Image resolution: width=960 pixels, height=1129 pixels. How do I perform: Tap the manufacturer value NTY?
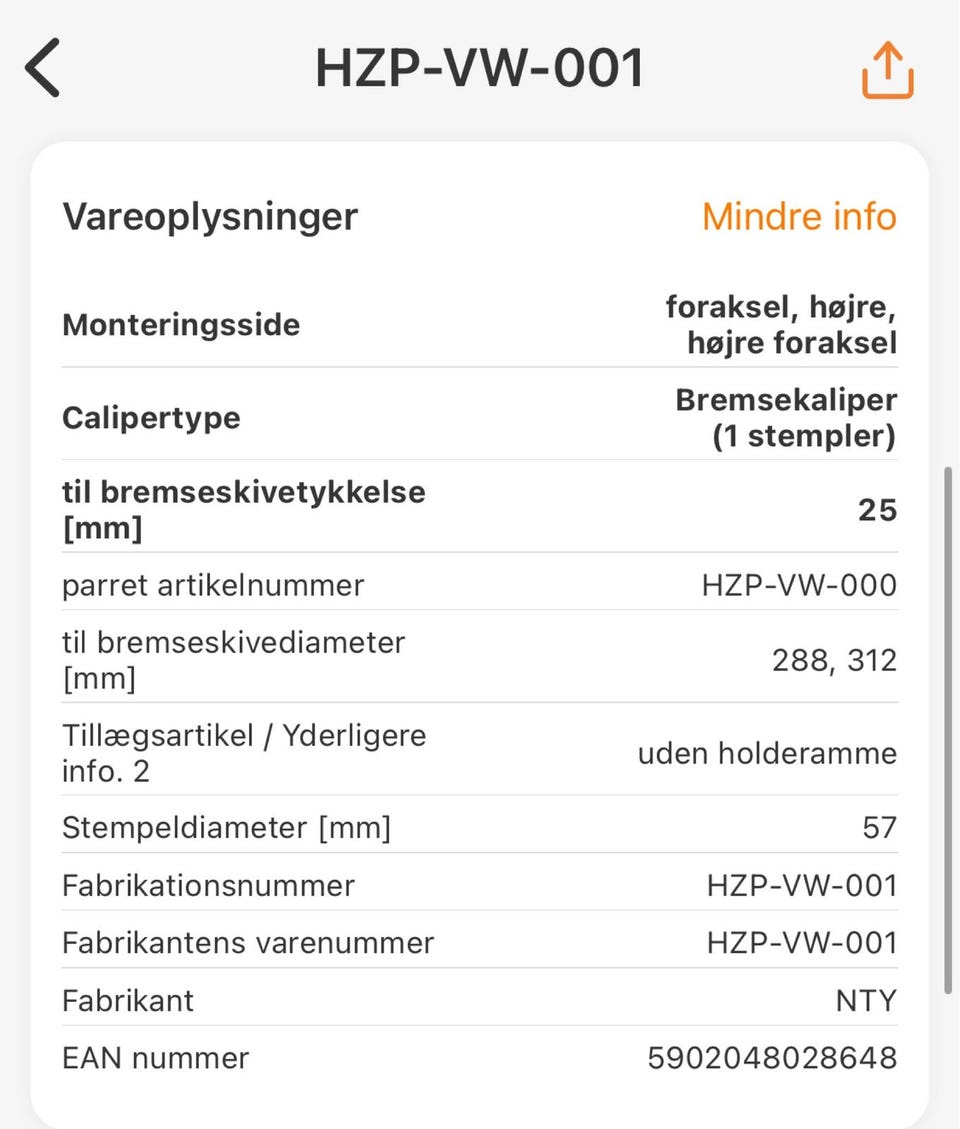click(866, 1000)
